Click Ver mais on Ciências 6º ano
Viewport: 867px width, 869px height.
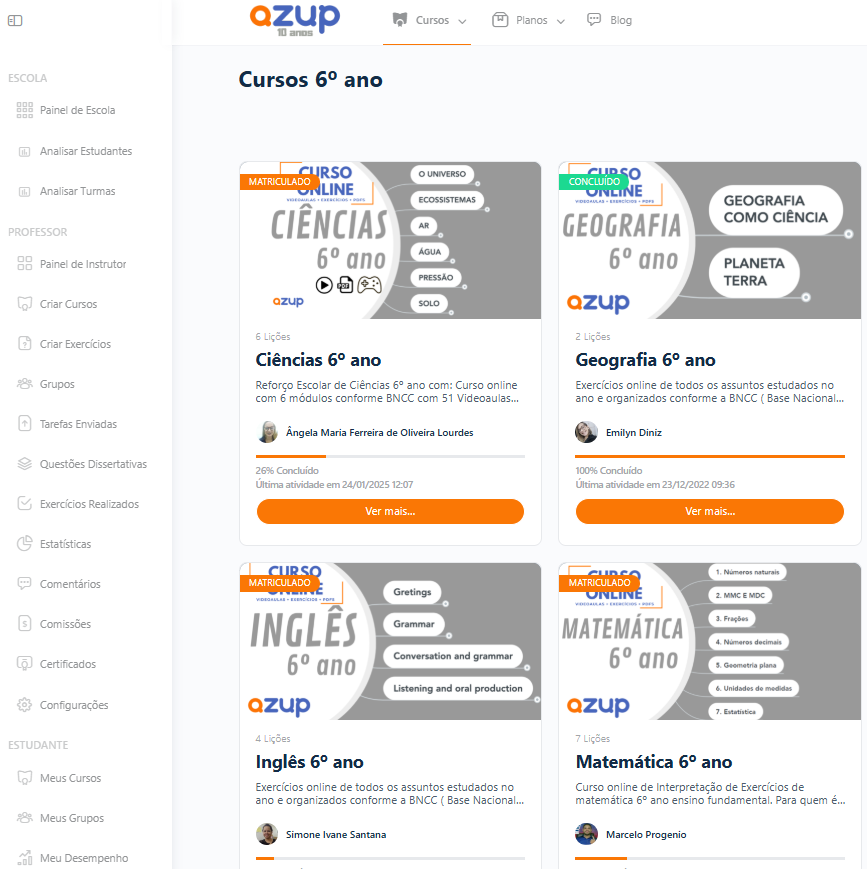click(390, 511)
